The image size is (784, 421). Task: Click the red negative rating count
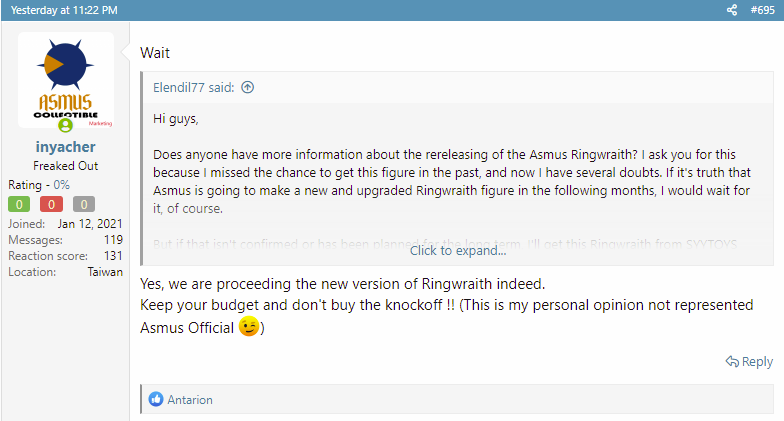(51, 204)
